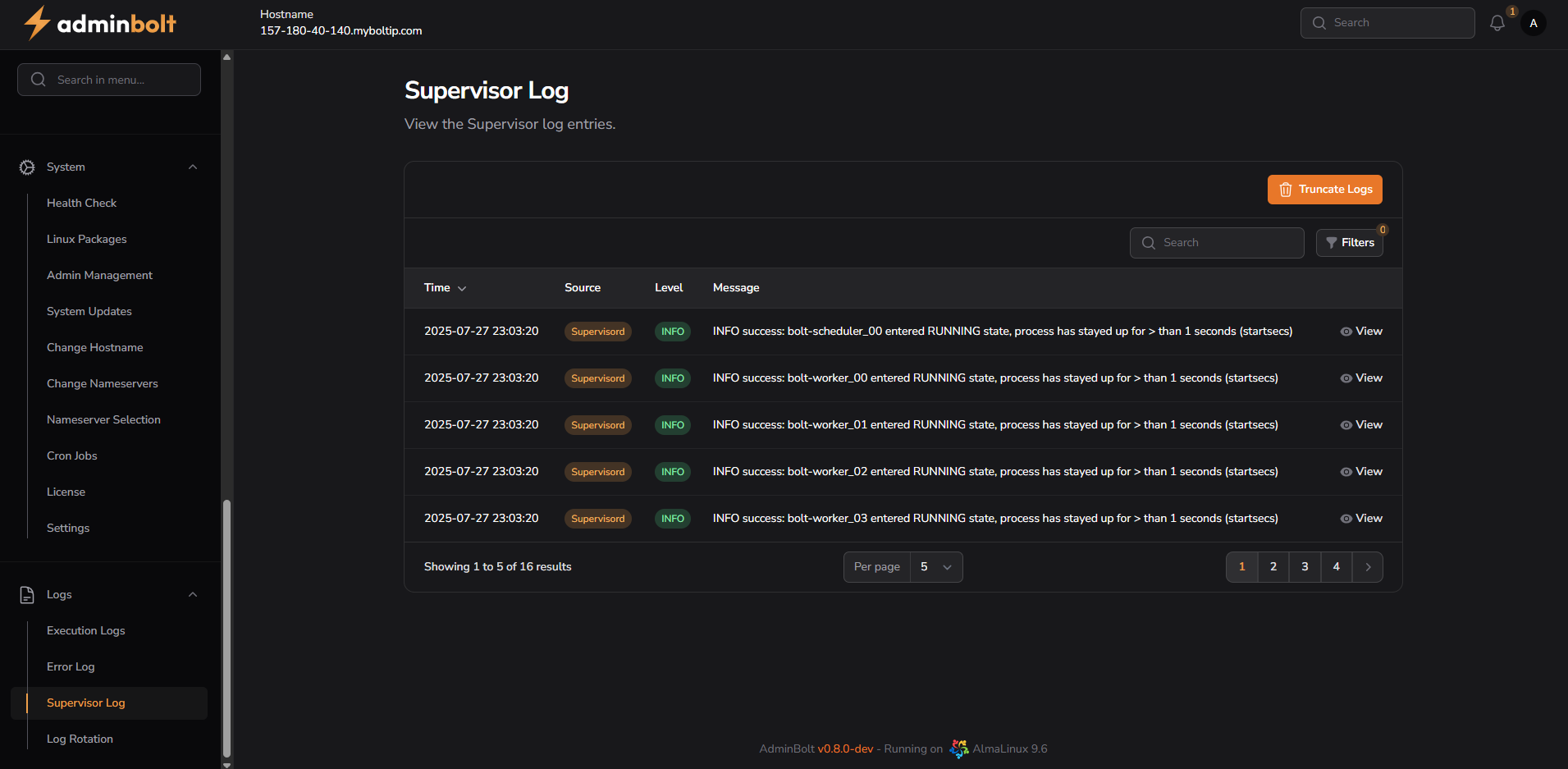
Task: Collapse the System section in sidebar
Action: (x=193, y=167)
